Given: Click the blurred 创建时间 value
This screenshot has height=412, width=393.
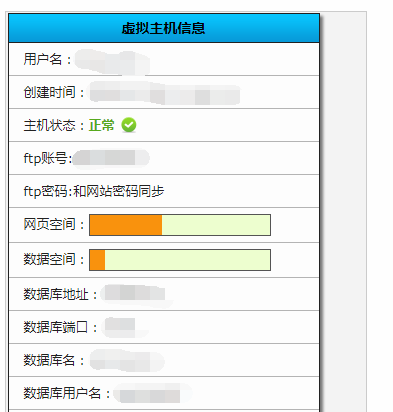Looking at the screenshot, I should click(x=164, y=93).
